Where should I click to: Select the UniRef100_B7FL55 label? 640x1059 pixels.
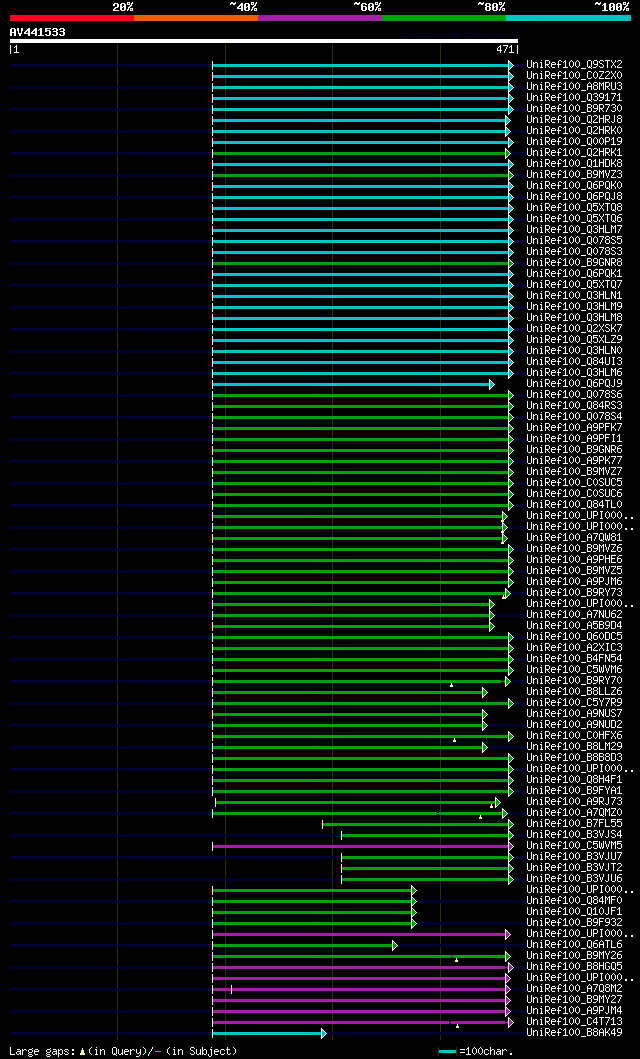(575, 823)
